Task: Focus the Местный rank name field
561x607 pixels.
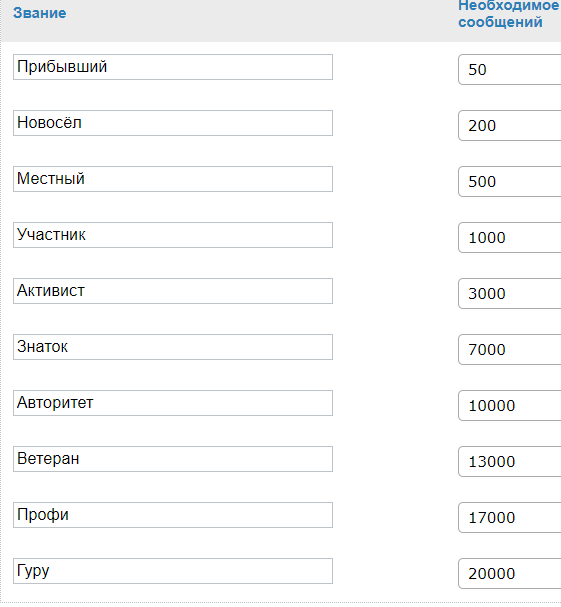Action: pos(173,179)
